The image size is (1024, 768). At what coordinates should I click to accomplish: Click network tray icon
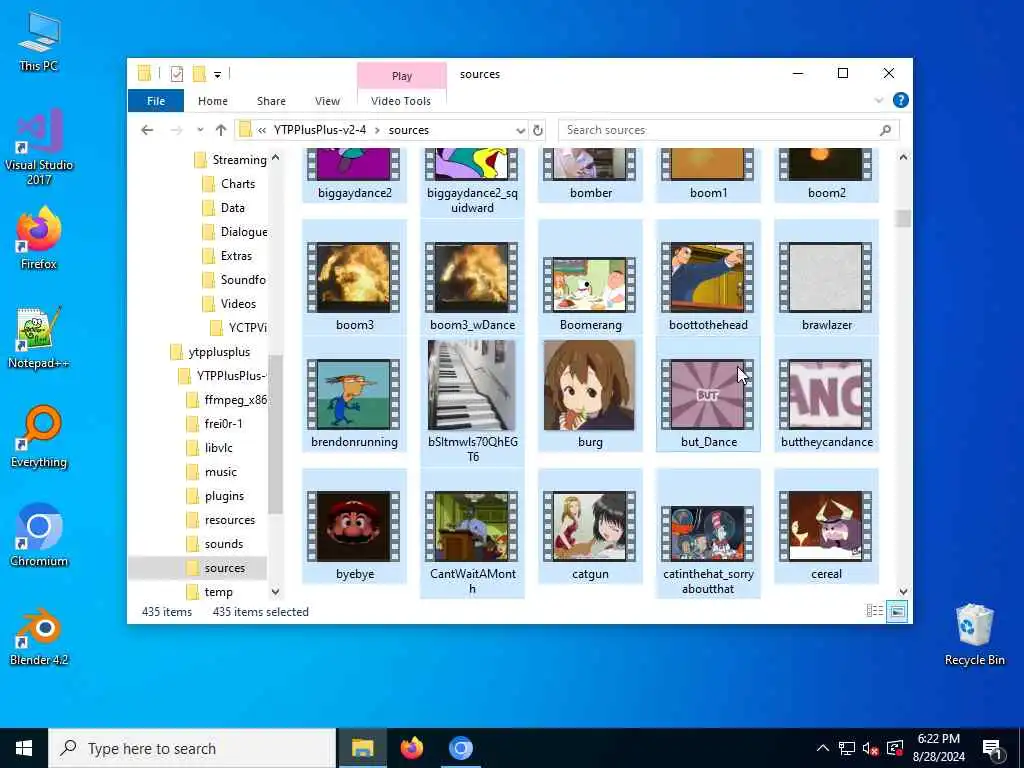pos(846,748)
